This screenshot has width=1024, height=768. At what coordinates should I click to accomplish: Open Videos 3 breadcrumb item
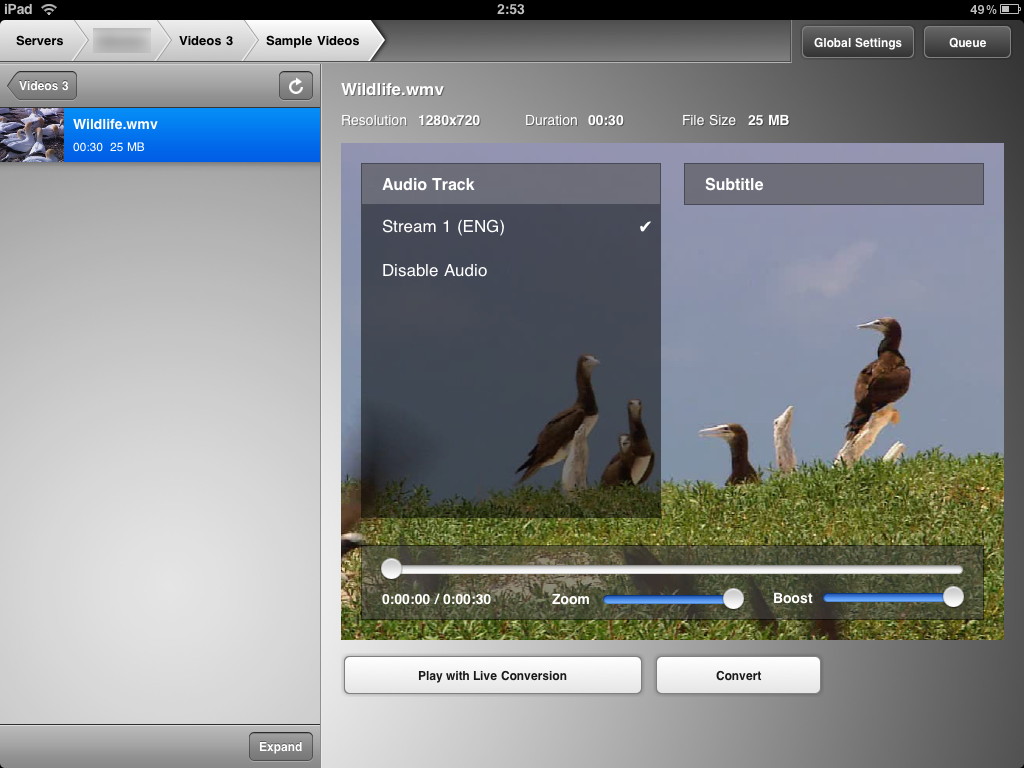point(206,41)
